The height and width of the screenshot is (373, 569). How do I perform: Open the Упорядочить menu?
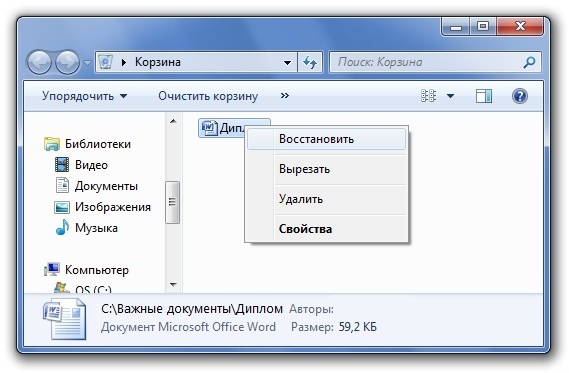click(85, 96)
